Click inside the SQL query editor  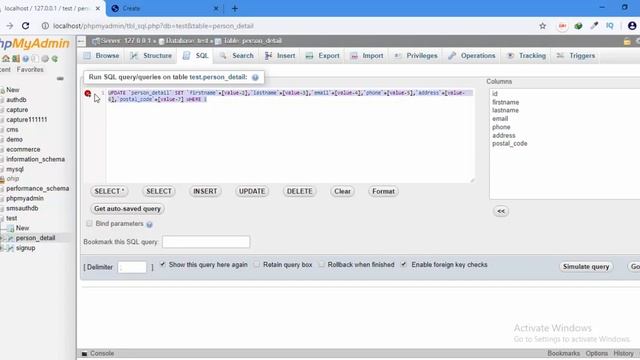click(x=290, y=136)
